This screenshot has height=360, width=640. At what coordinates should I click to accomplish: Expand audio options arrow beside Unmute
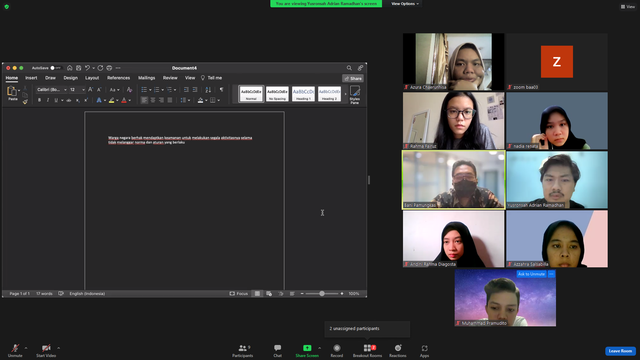26,348
